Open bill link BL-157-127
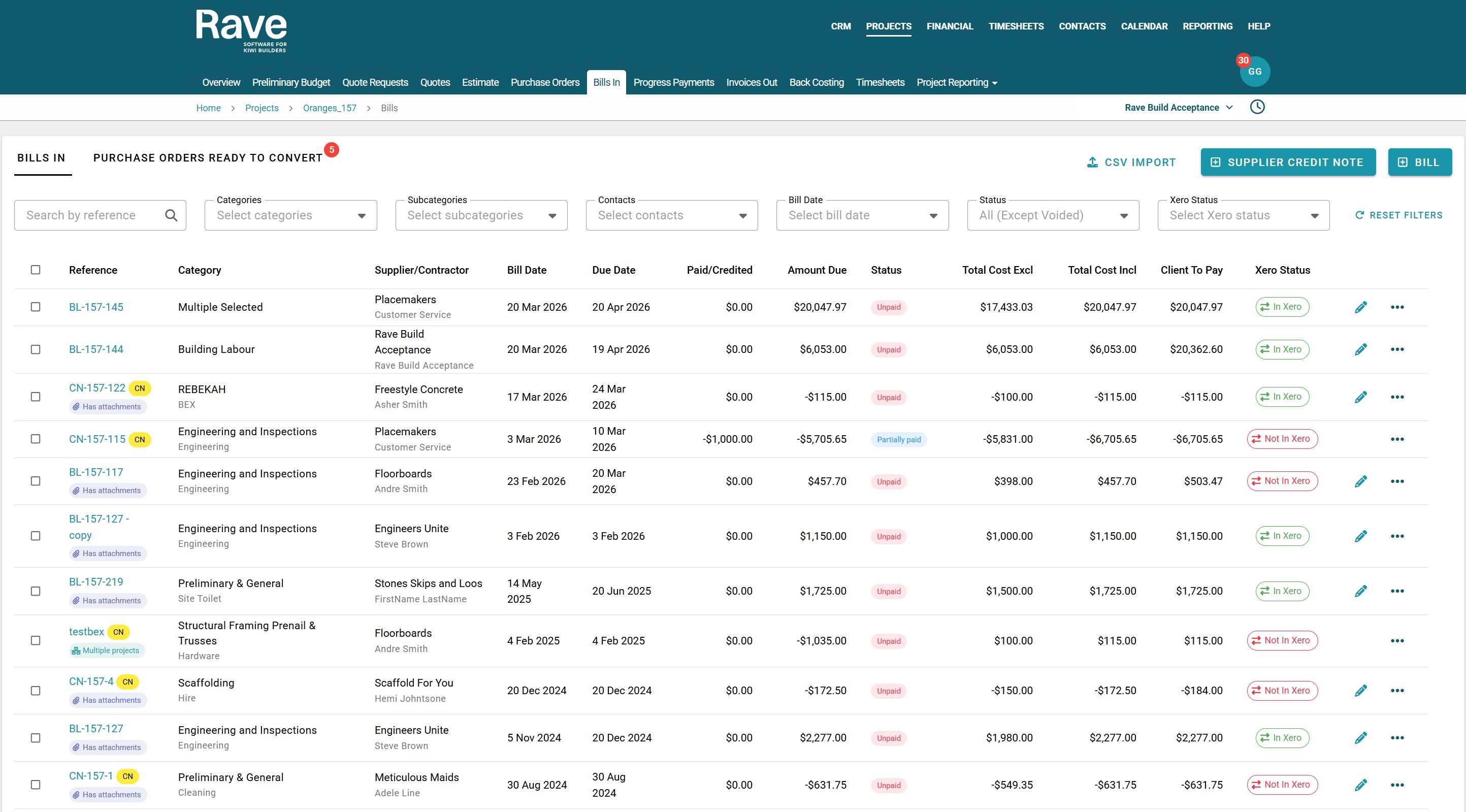Viewport: 1466px width, 812px height. (95, 728)
